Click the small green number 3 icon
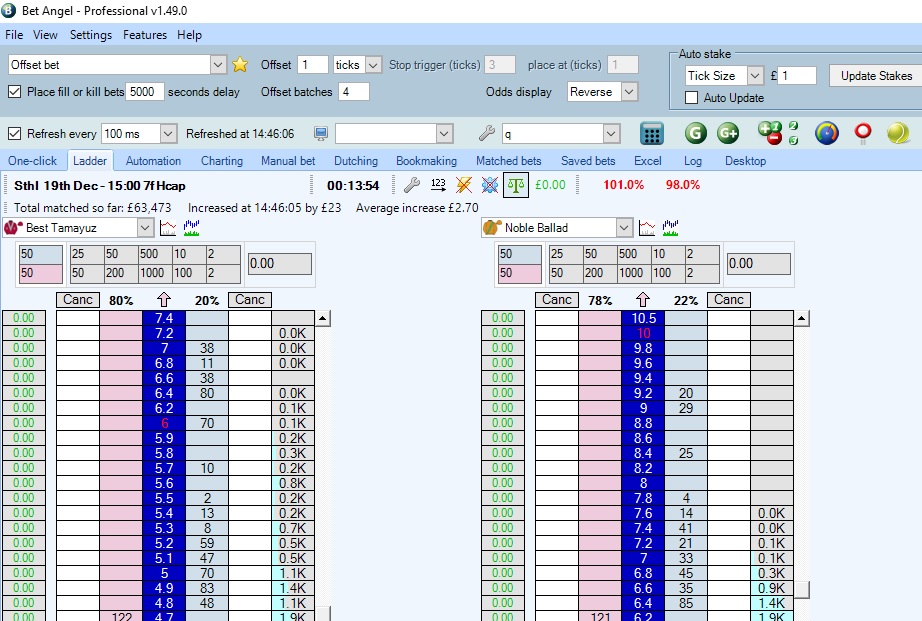922x621 pixels. point(794,140)
